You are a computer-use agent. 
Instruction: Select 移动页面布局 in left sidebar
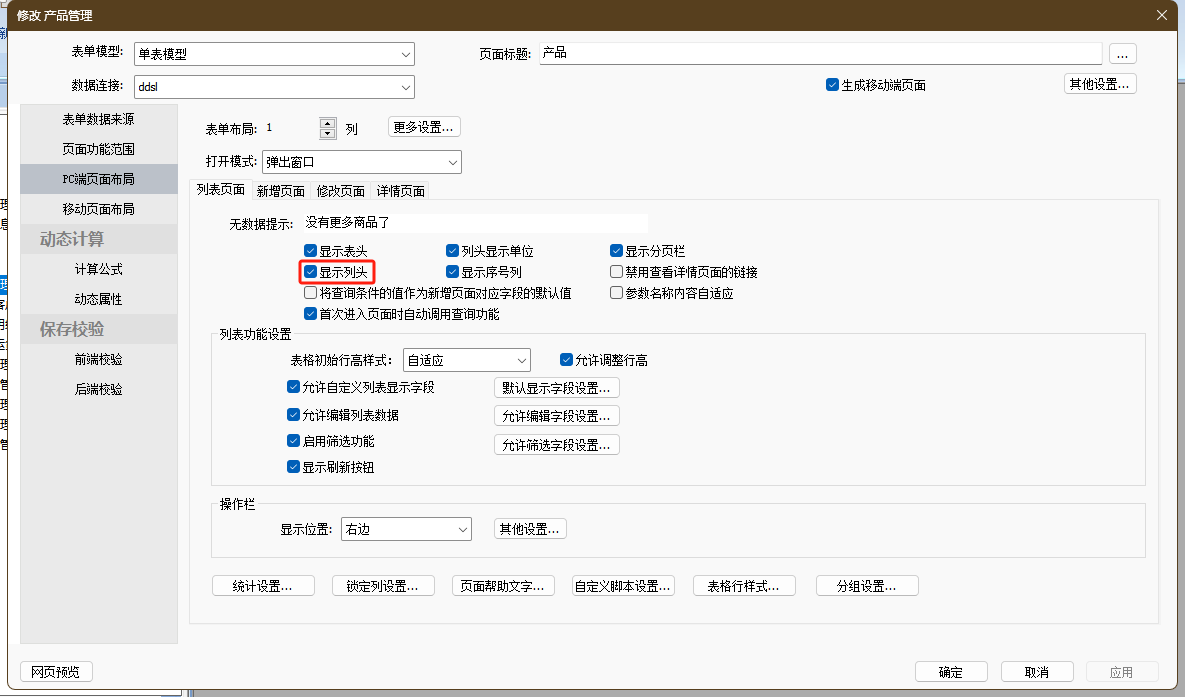tap(98, 209)
